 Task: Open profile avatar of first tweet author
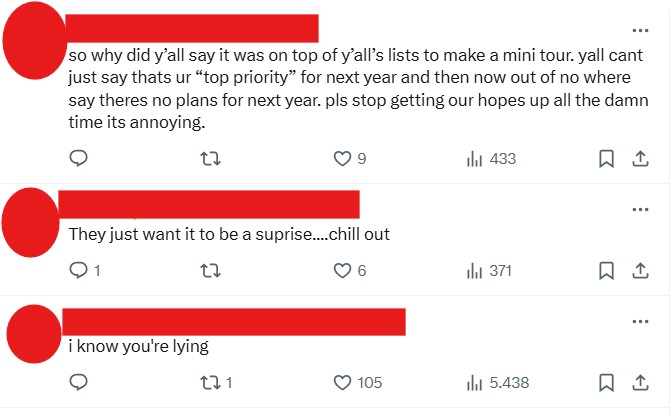pyautogui.click(x=35, y=45)
